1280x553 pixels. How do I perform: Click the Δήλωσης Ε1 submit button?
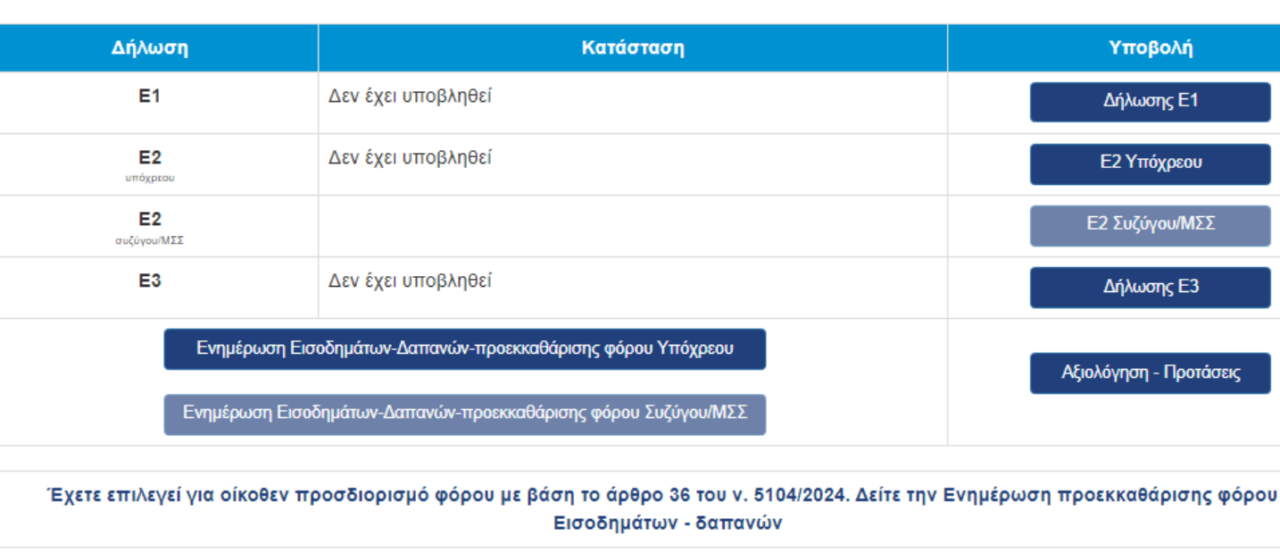[x=1150, y=102]
